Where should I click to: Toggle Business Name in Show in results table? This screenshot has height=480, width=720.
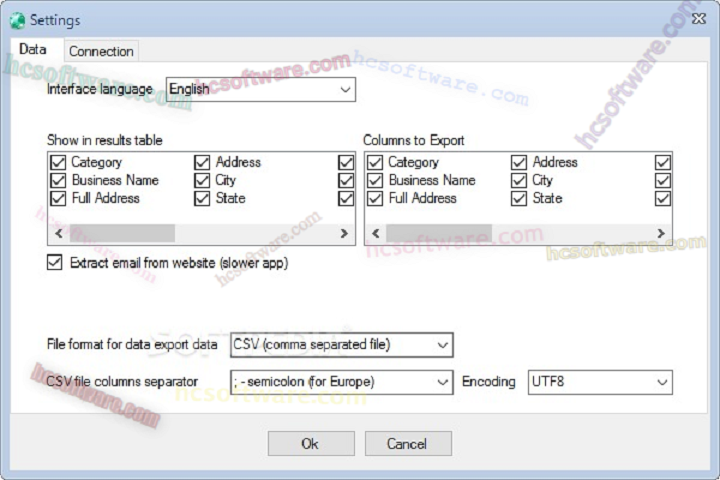click(58, 180)
